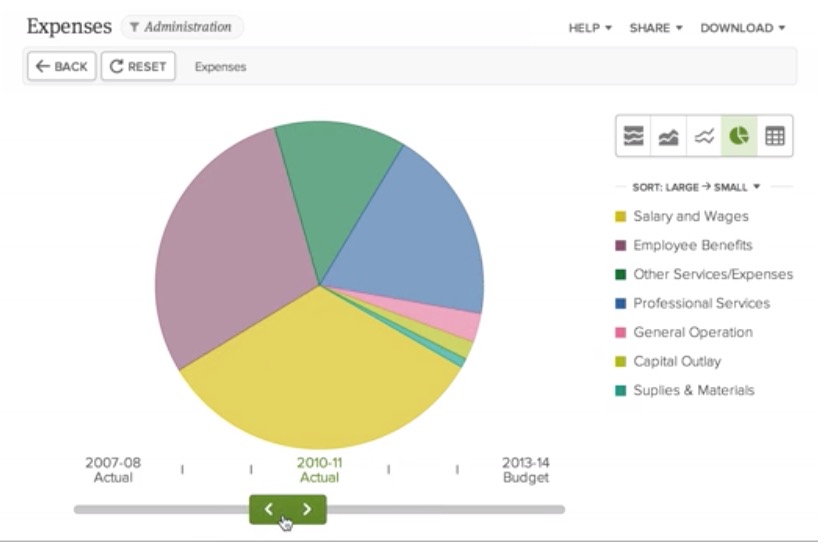Click the year slider track near 2007-08
The width and height of the screenshot is (828, 552).
[x=113, y=509]
